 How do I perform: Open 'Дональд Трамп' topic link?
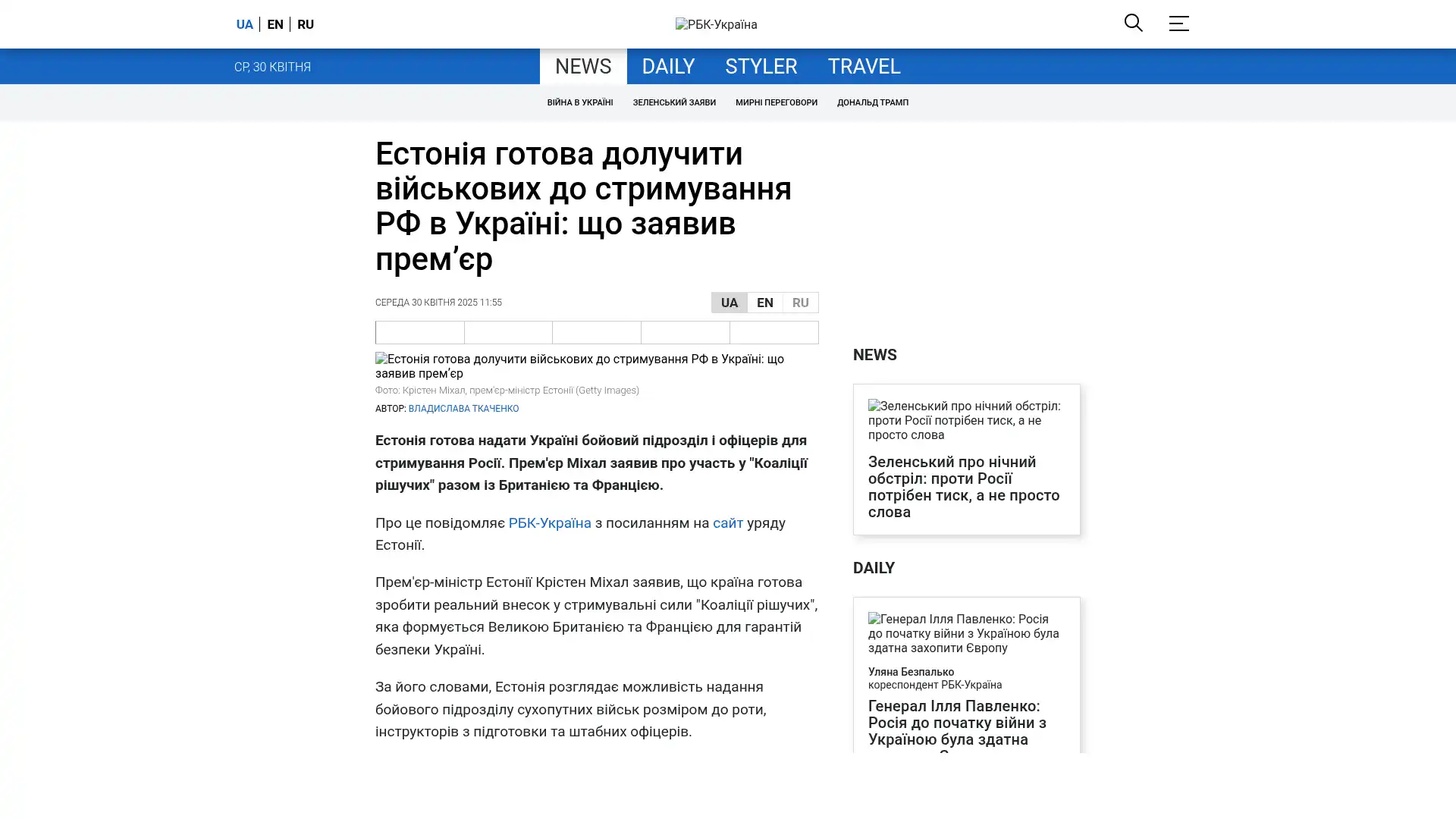click(x=872, y=102)
